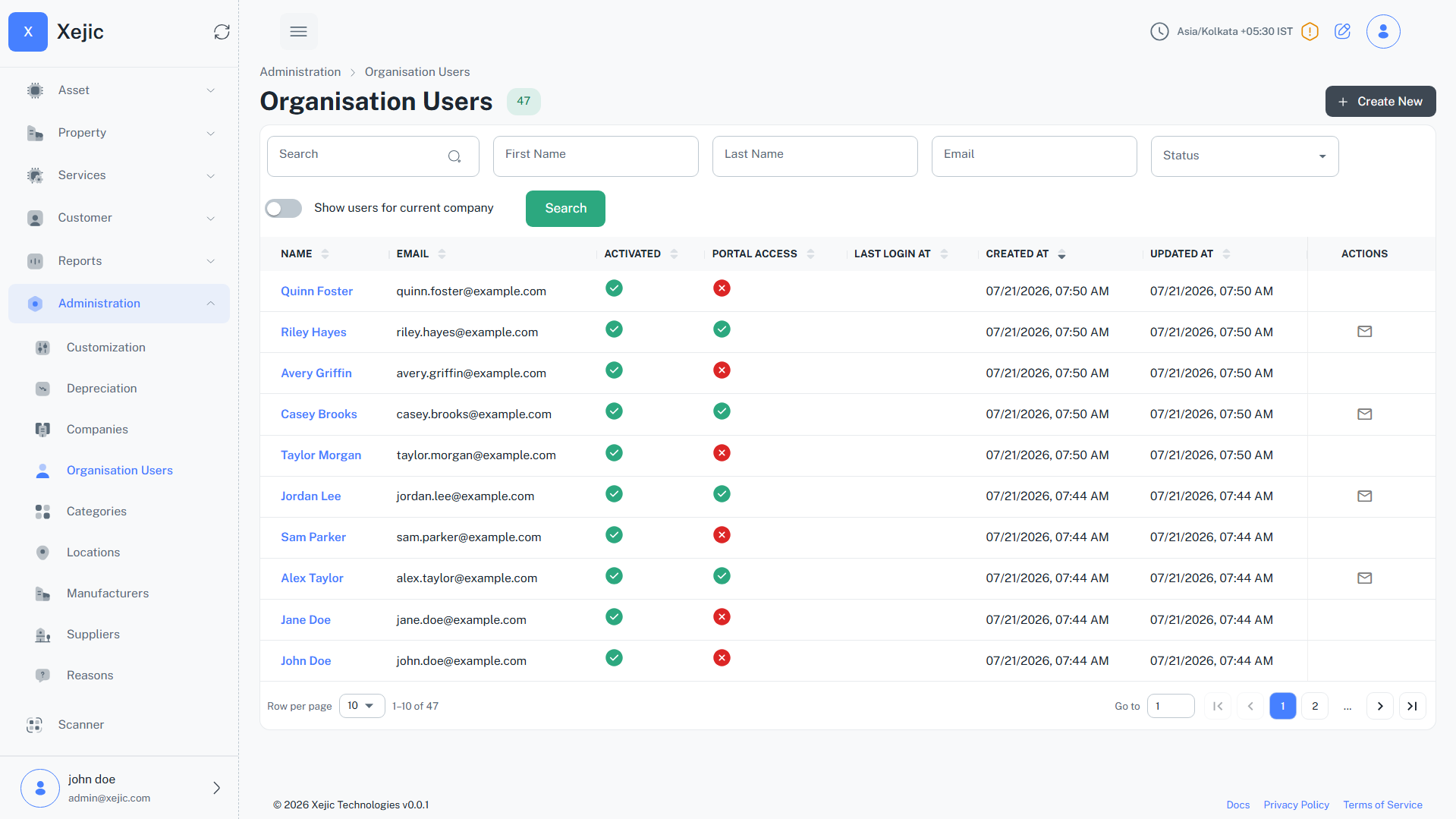Click the edit pencil icon in header
The width and height of the screenshot is (1456, 819).
1342,31
